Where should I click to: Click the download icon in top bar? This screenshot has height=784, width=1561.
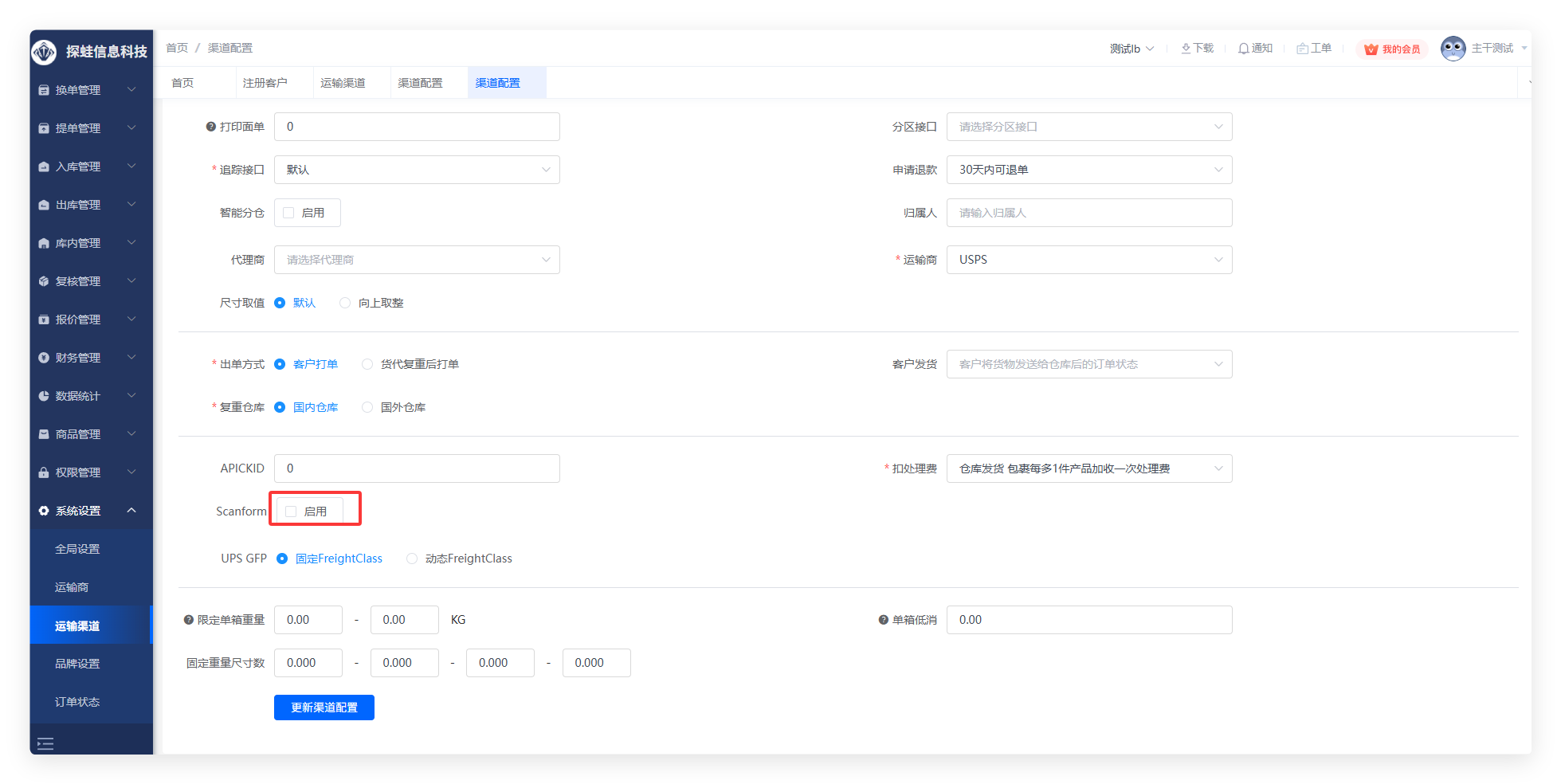(1186, 49)
